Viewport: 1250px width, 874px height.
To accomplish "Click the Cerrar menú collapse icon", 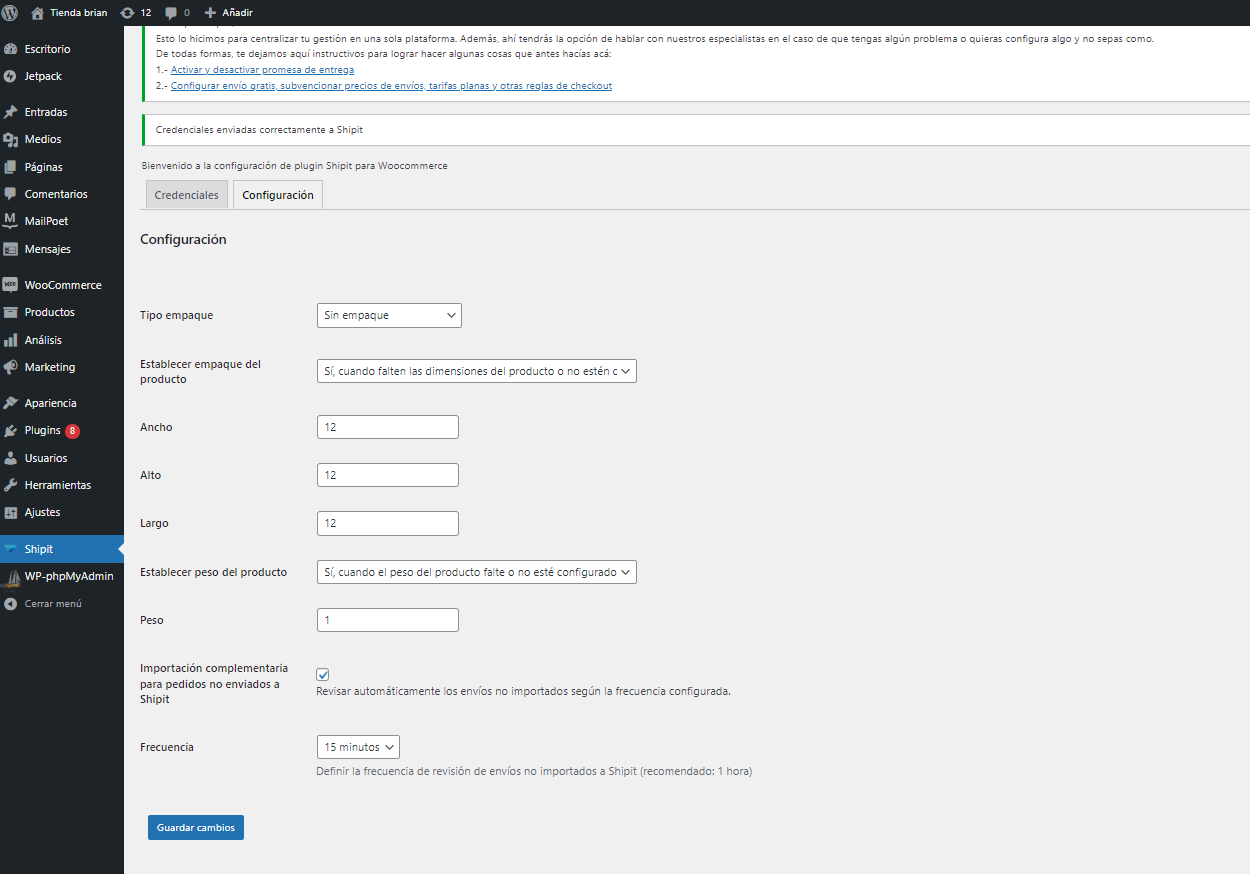I will (x=11, y=604).
